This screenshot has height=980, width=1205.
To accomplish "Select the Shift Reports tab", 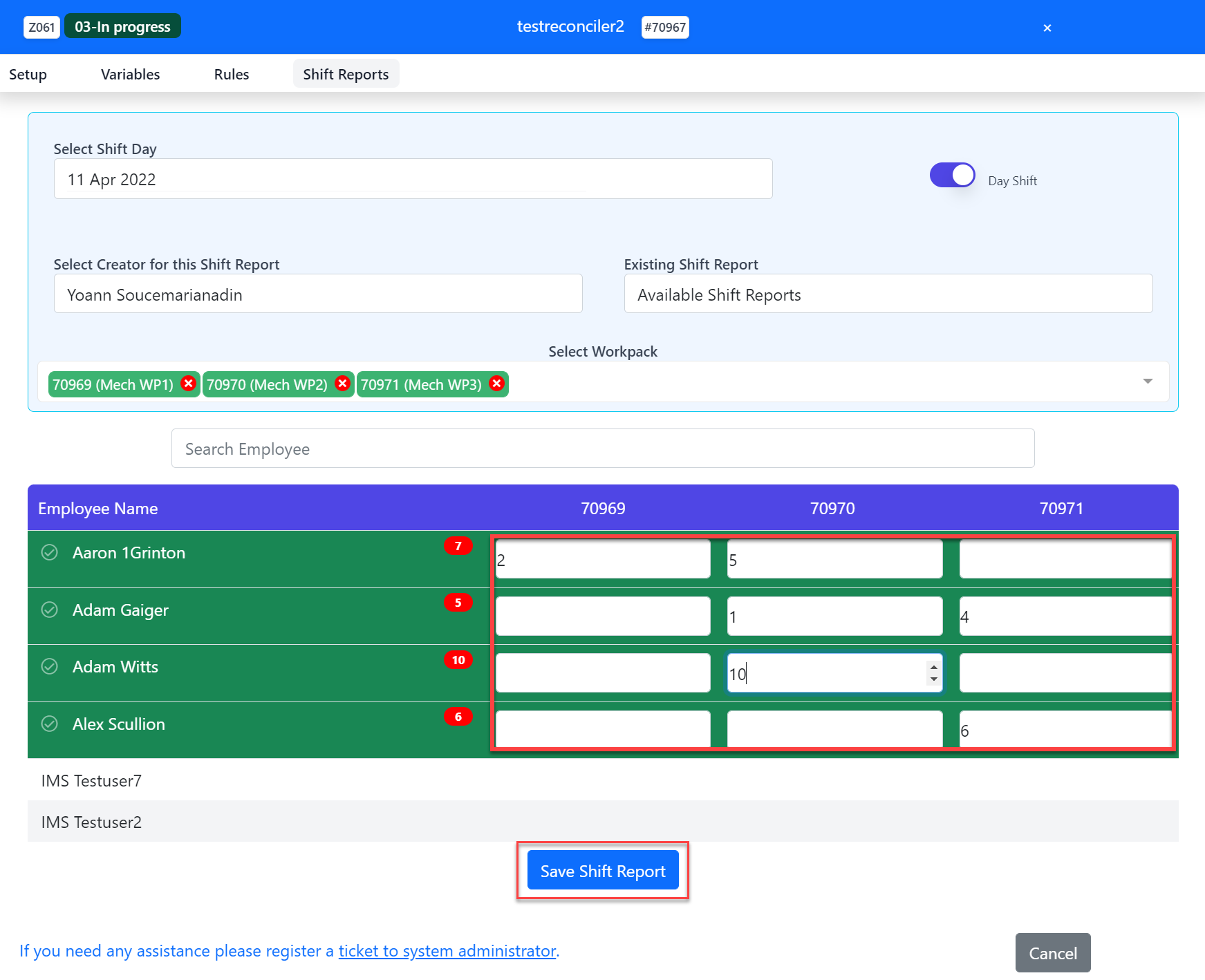I will click(x=346, y=74).
